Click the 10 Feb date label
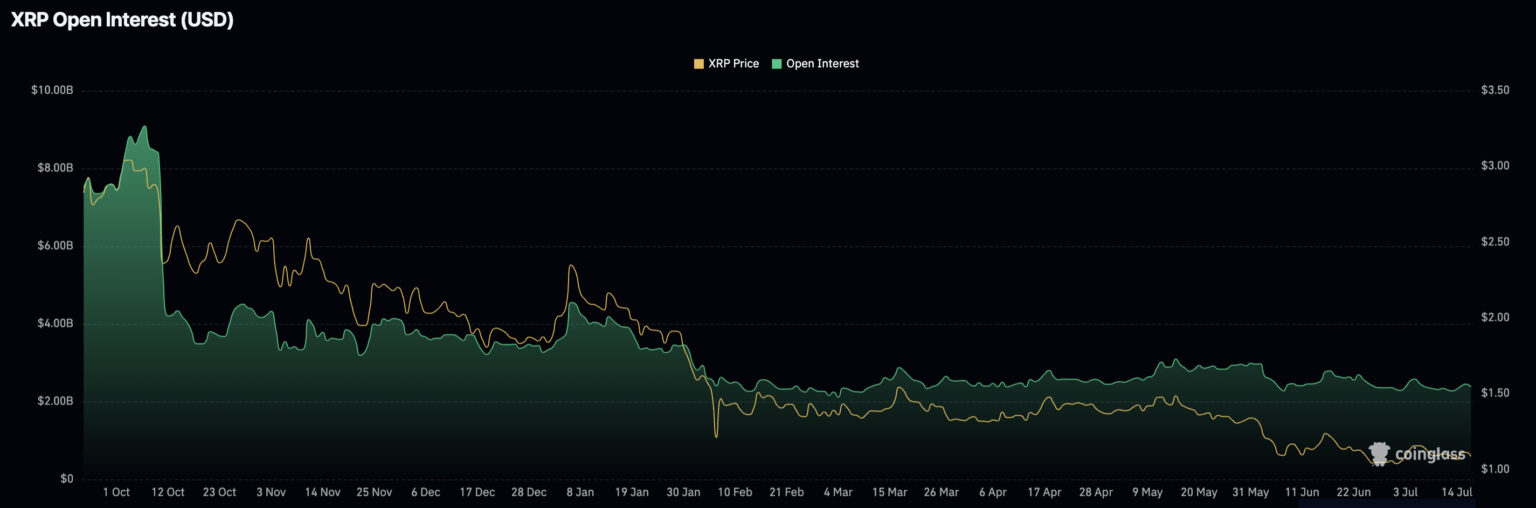Image resolution: width=1536 pixels, height=508 pixels. pyautogui.click(x=735, y=493)
